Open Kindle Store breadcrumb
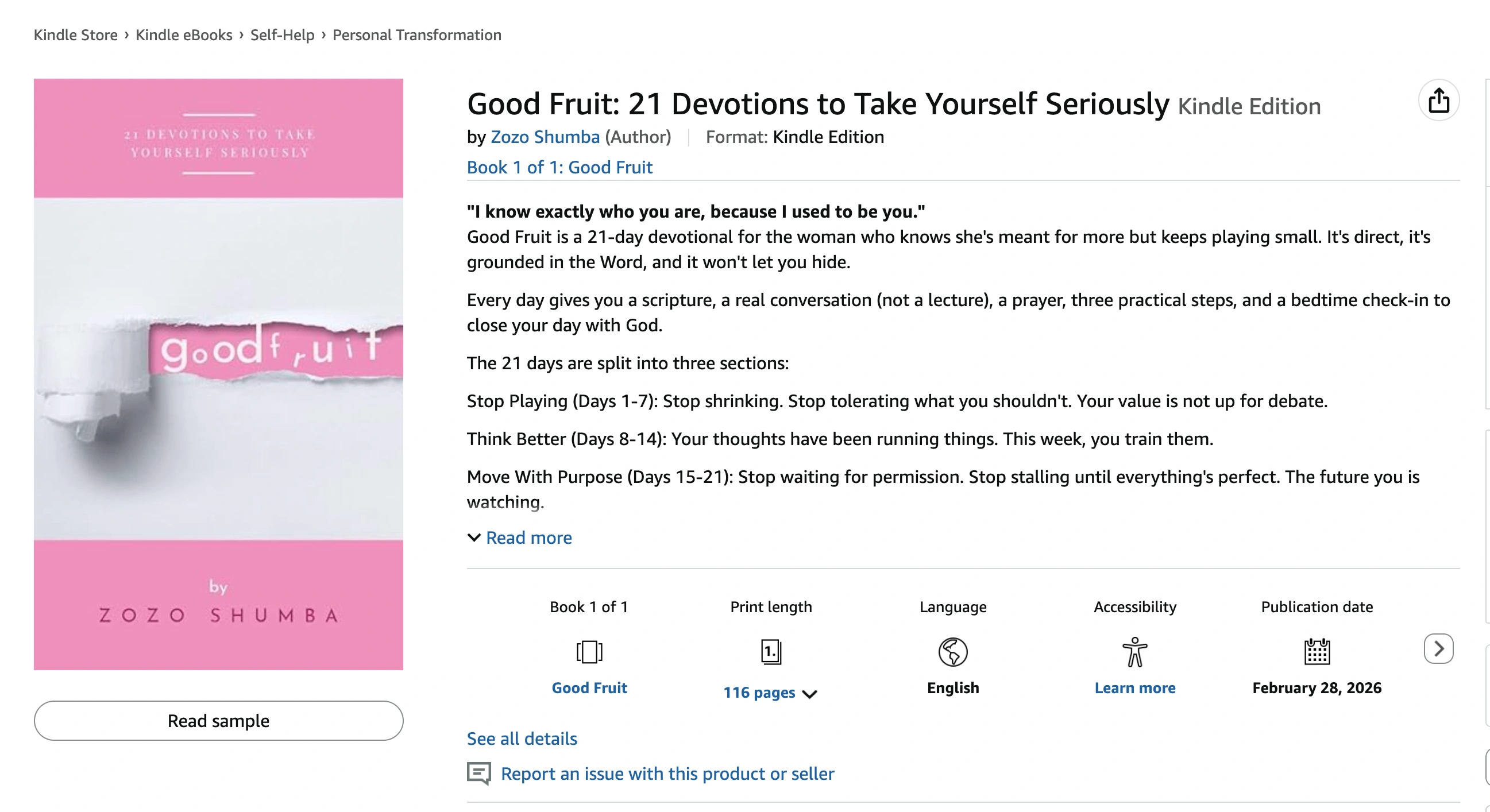The width and height of the screenshot is (1490, 812). [76, 34]
